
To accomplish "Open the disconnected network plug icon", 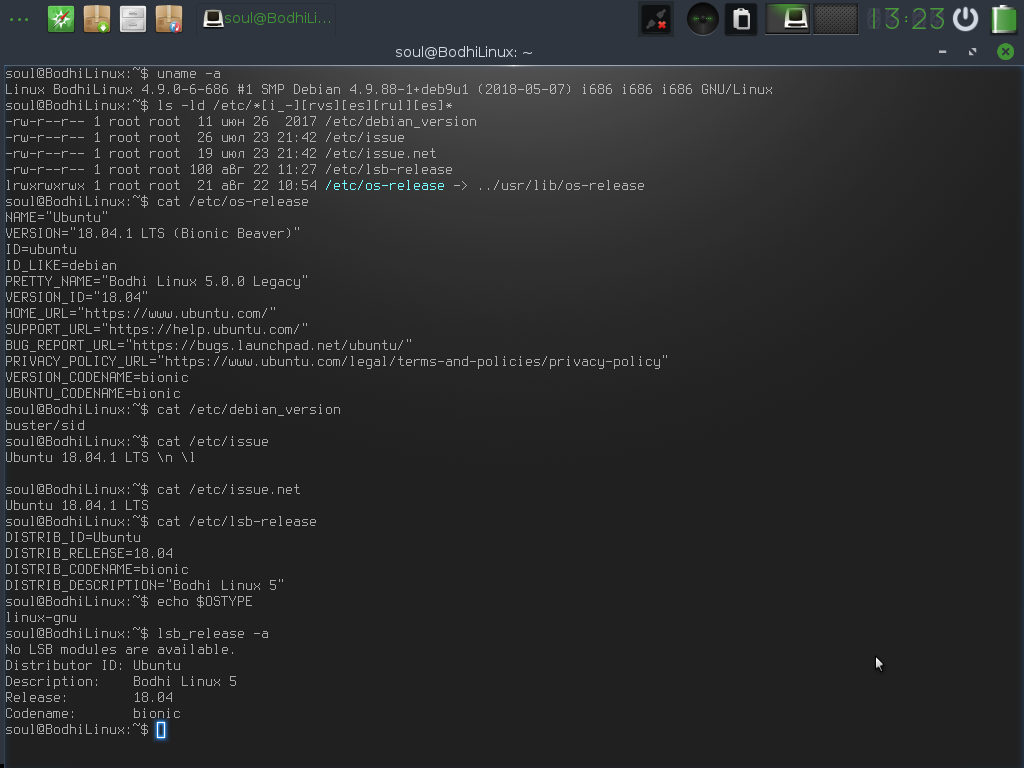I will (656, 20).
